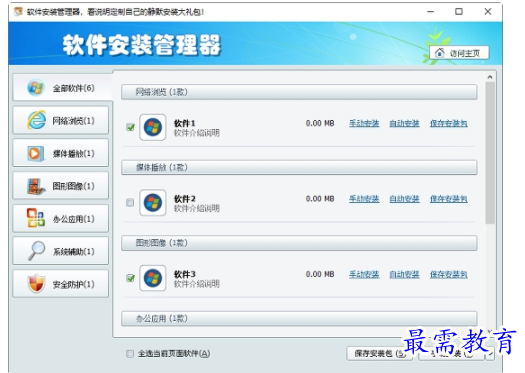
Task: Click the software list scrollbar thumb
Action: coord(490,153)
